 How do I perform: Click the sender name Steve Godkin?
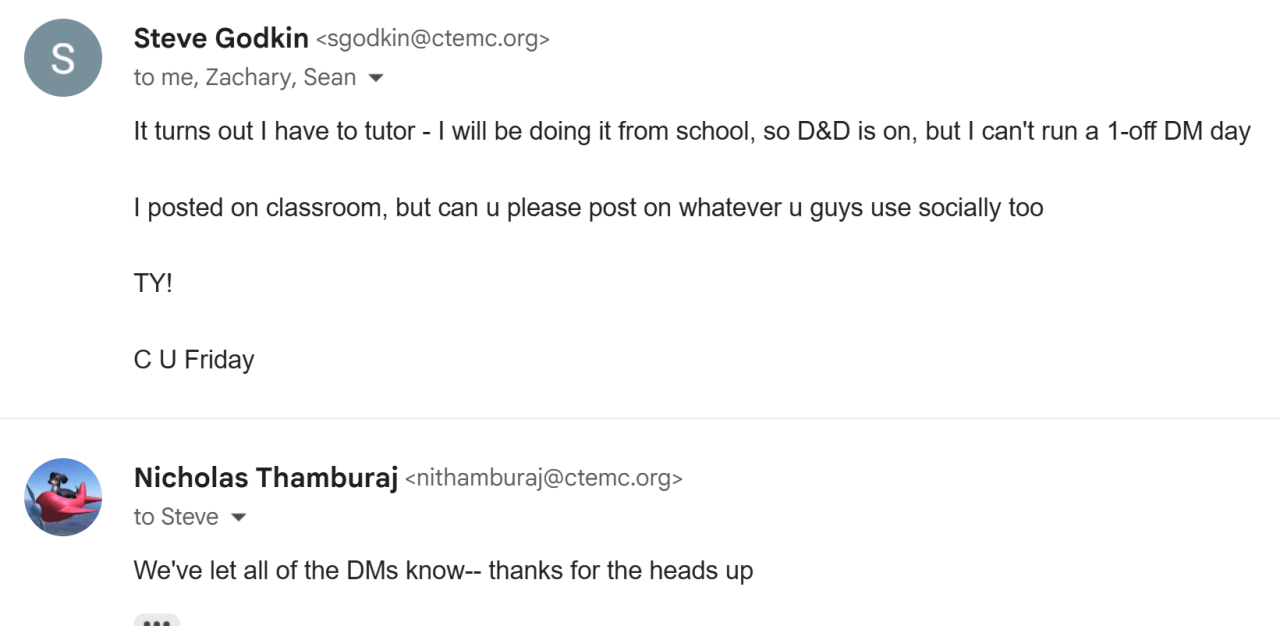(221, 39)
